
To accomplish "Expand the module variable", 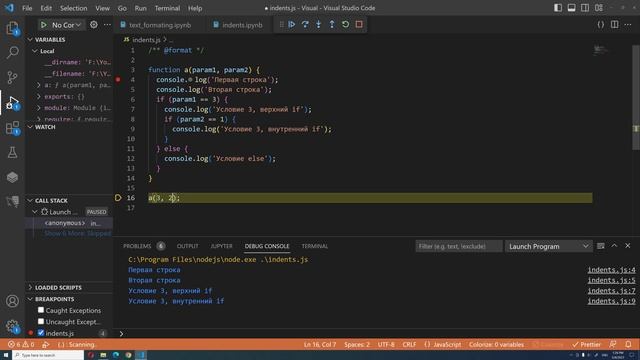I will (x=38, y=108).
